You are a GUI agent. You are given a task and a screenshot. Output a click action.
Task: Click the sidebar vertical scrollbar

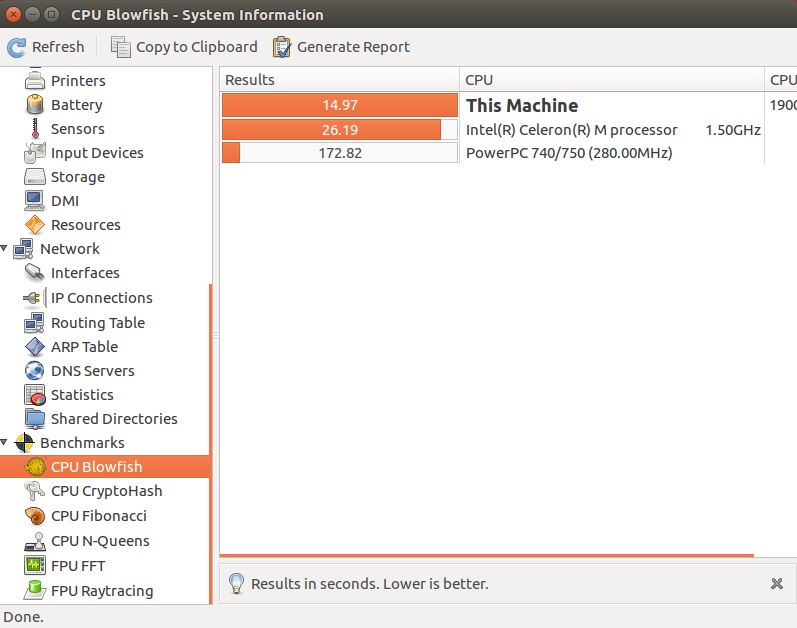click(x=210, y=440)
